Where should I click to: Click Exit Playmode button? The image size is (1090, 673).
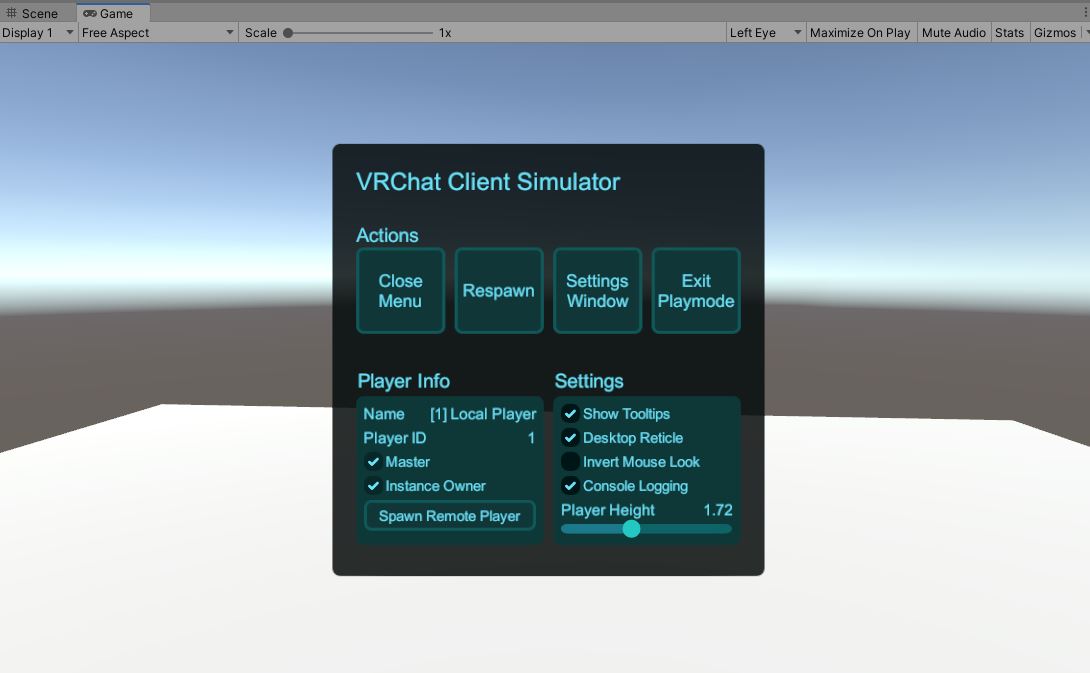696,291
